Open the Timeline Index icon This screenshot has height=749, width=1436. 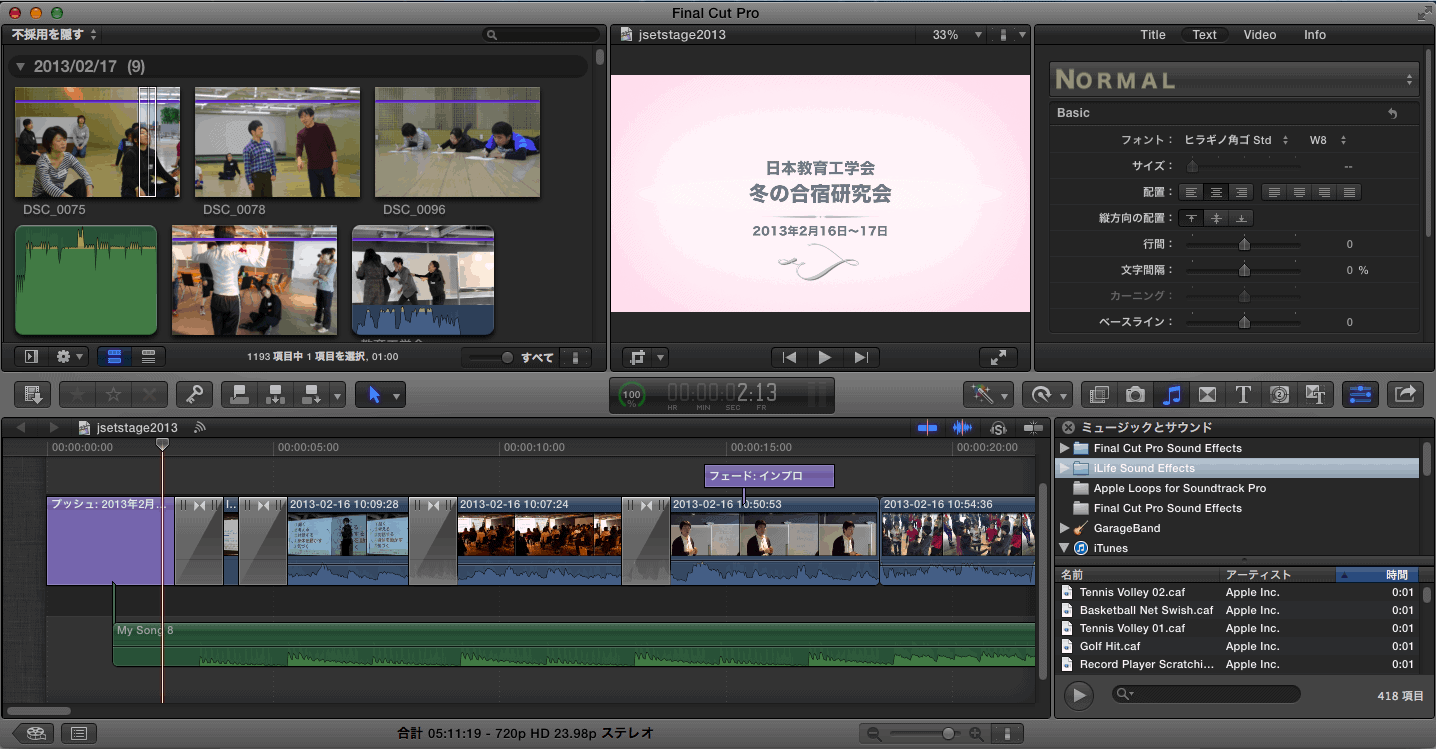(x=79, y=734)
